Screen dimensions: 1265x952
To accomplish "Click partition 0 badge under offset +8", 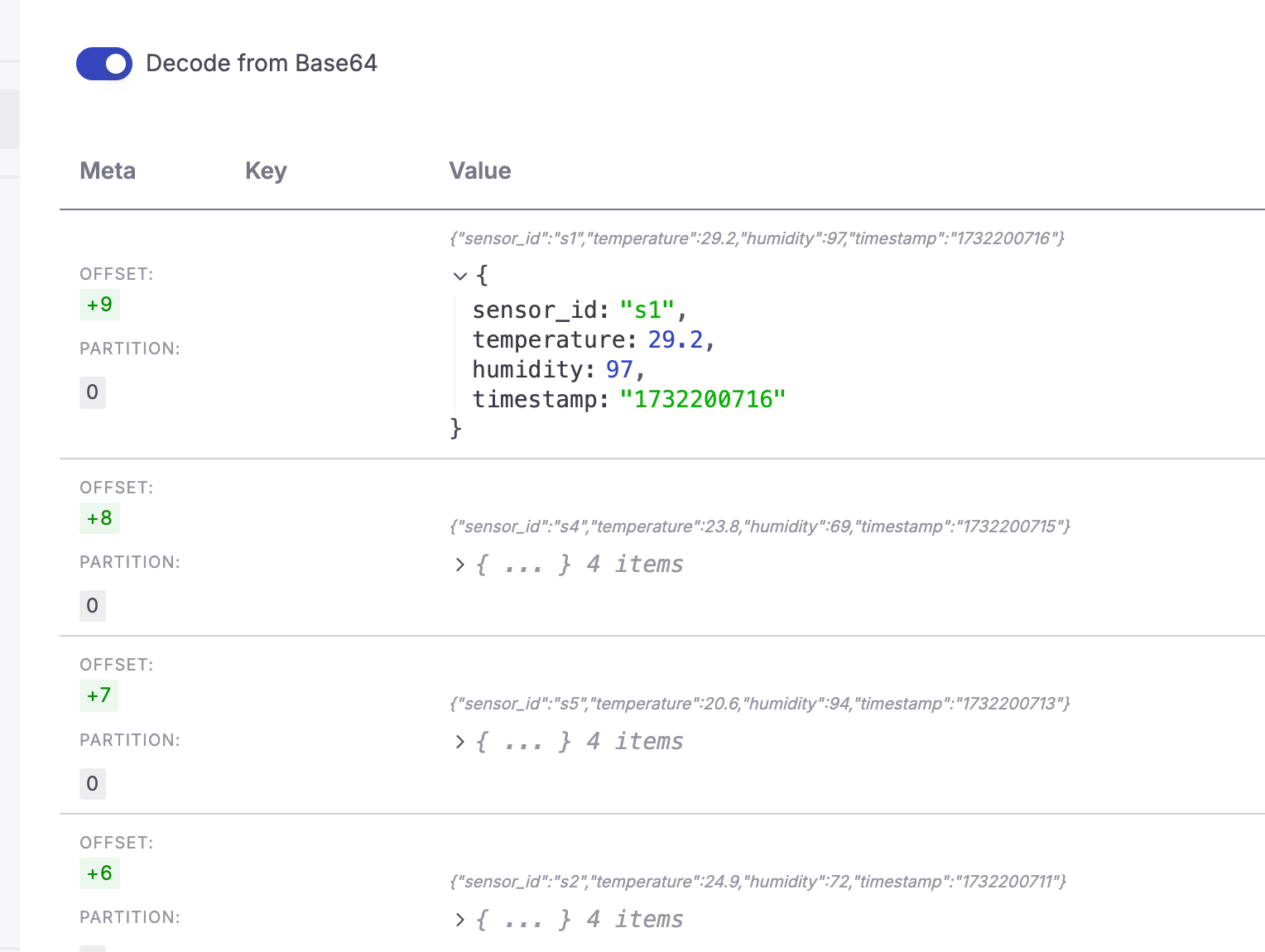I will (93, 606).
